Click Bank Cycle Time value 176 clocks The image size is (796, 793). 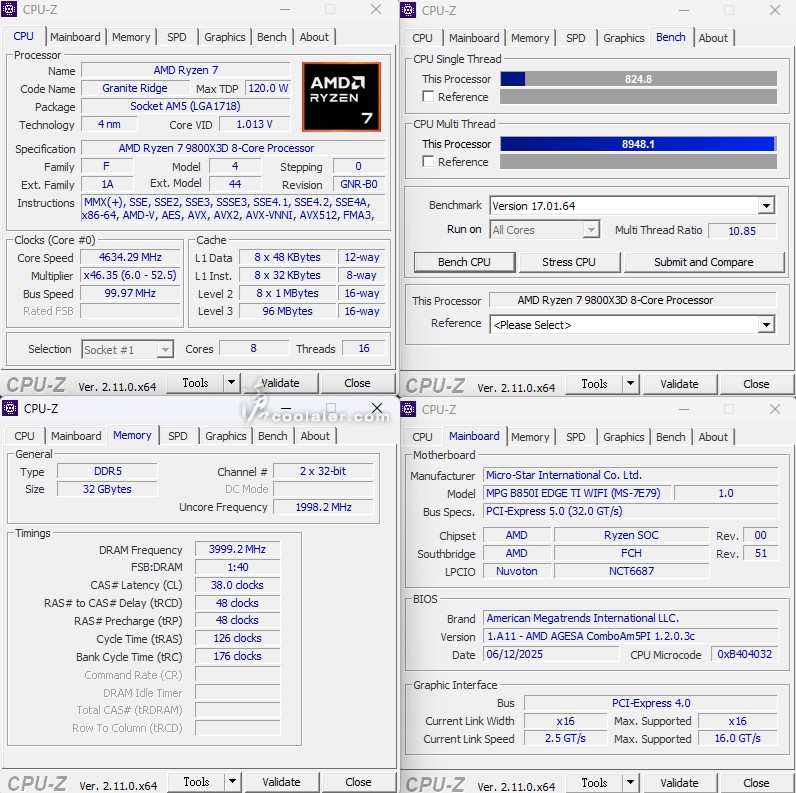coord(237,656)
